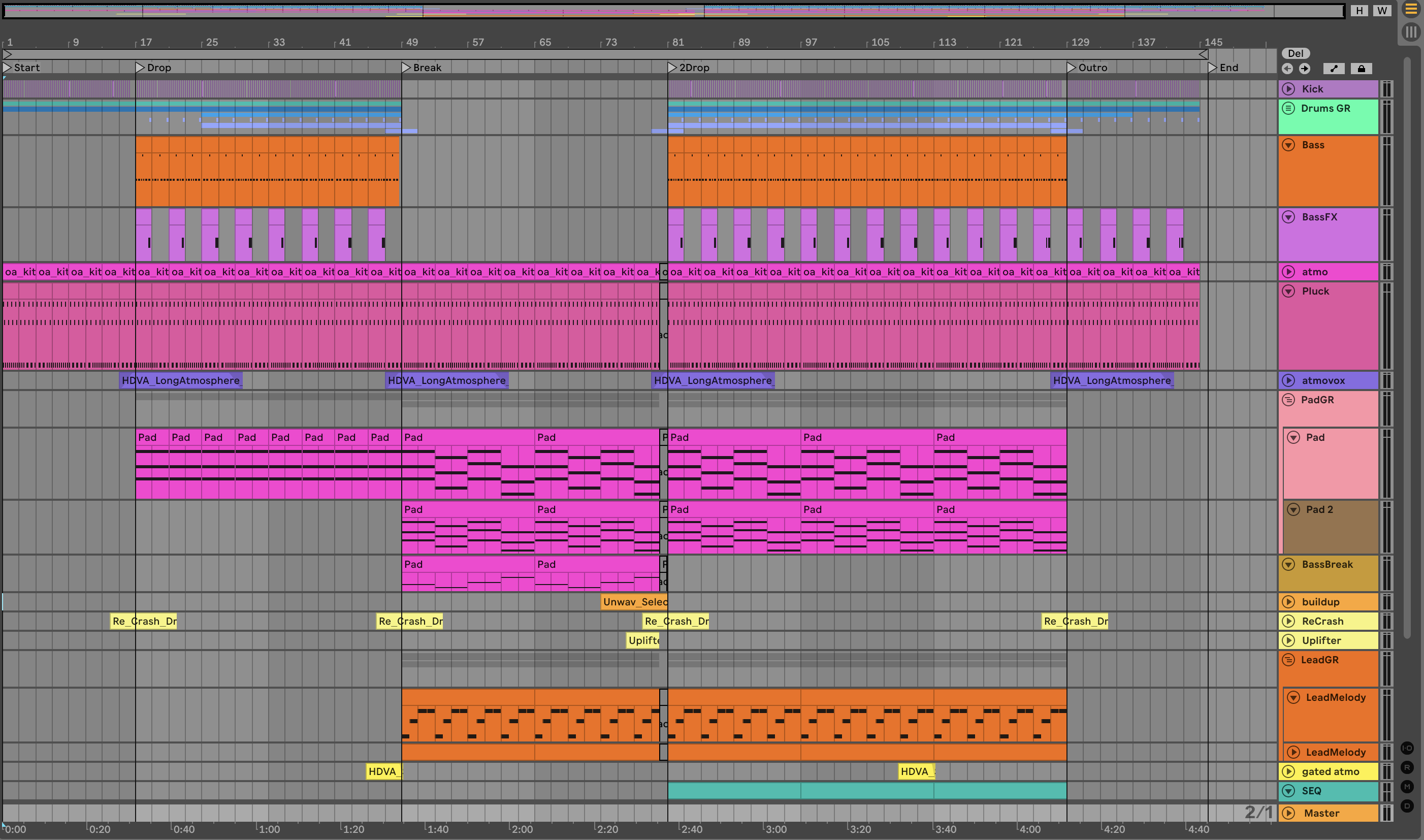Collapse the Bass track unfold arrow
The width and height of the screenshot is (1424, 840).
[1289, 145]
